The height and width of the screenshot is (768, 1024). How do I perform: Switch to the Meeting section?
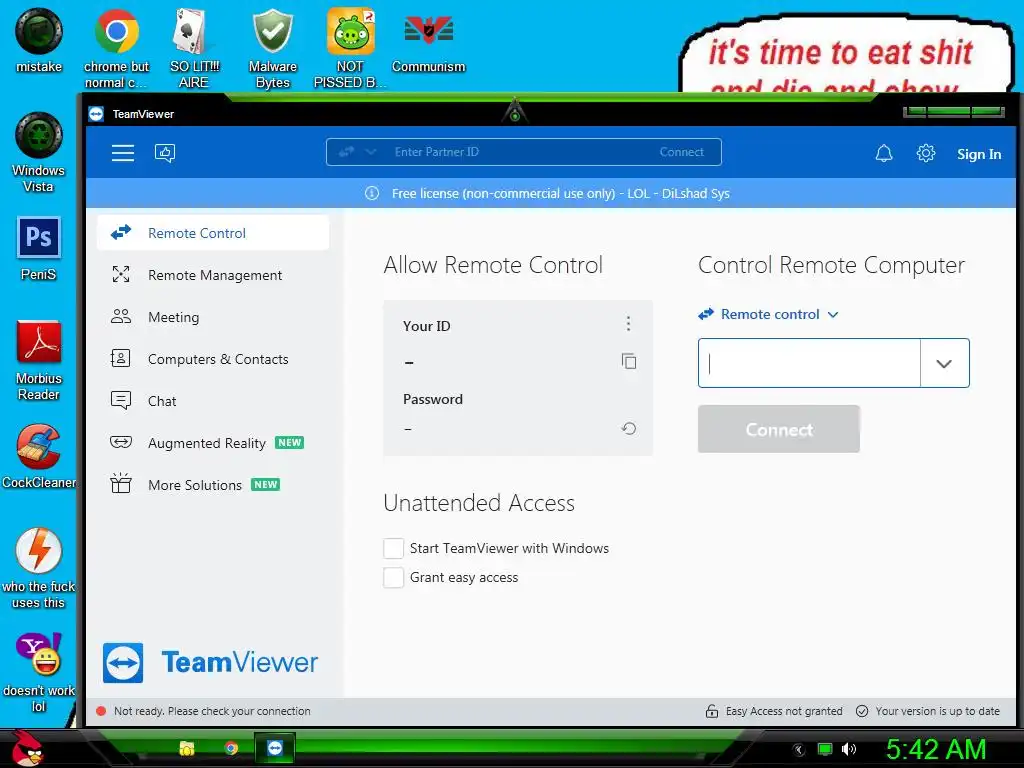coord(213,317)
